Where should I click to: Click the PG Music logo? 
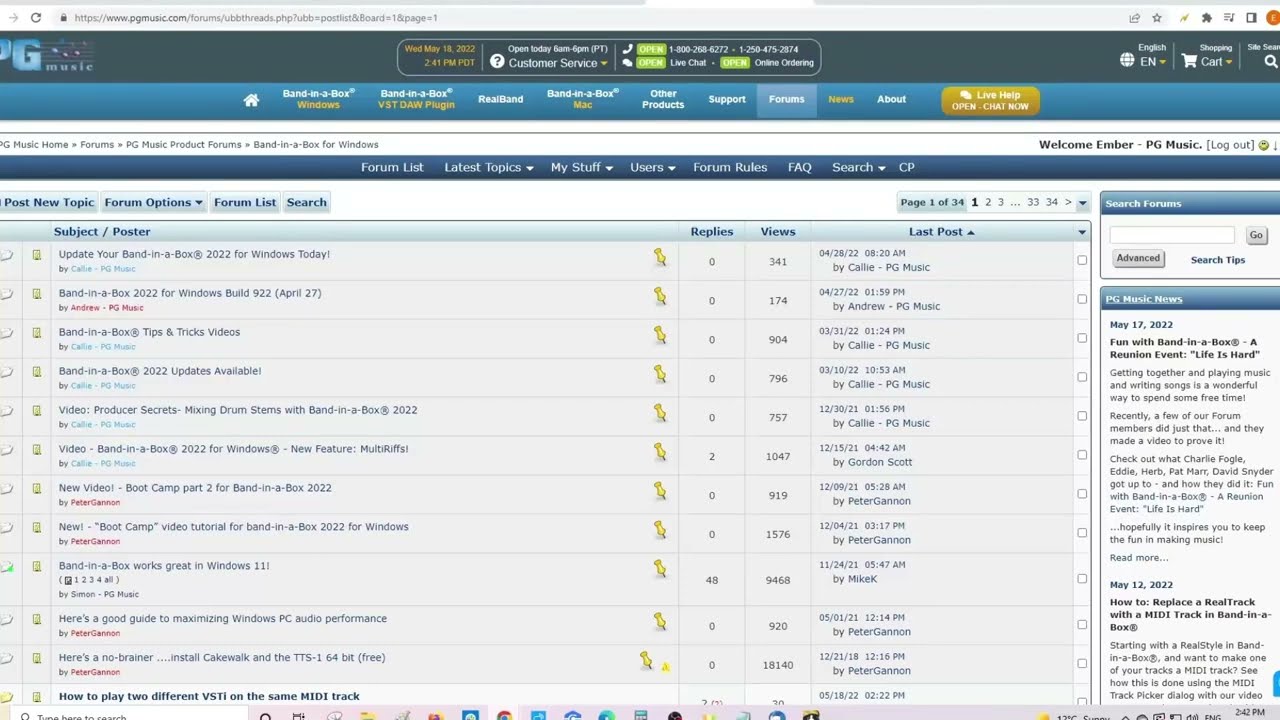tap(47, 56)
